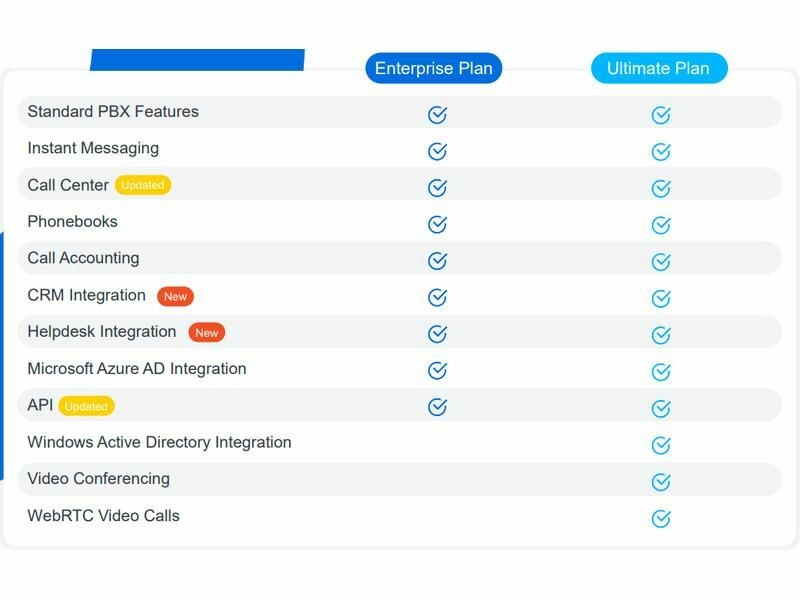Click Enterprise checkmark for Call Accounting
Viewport: 800px width, 600px height.
pyautogui.click(x=437, y=260)
